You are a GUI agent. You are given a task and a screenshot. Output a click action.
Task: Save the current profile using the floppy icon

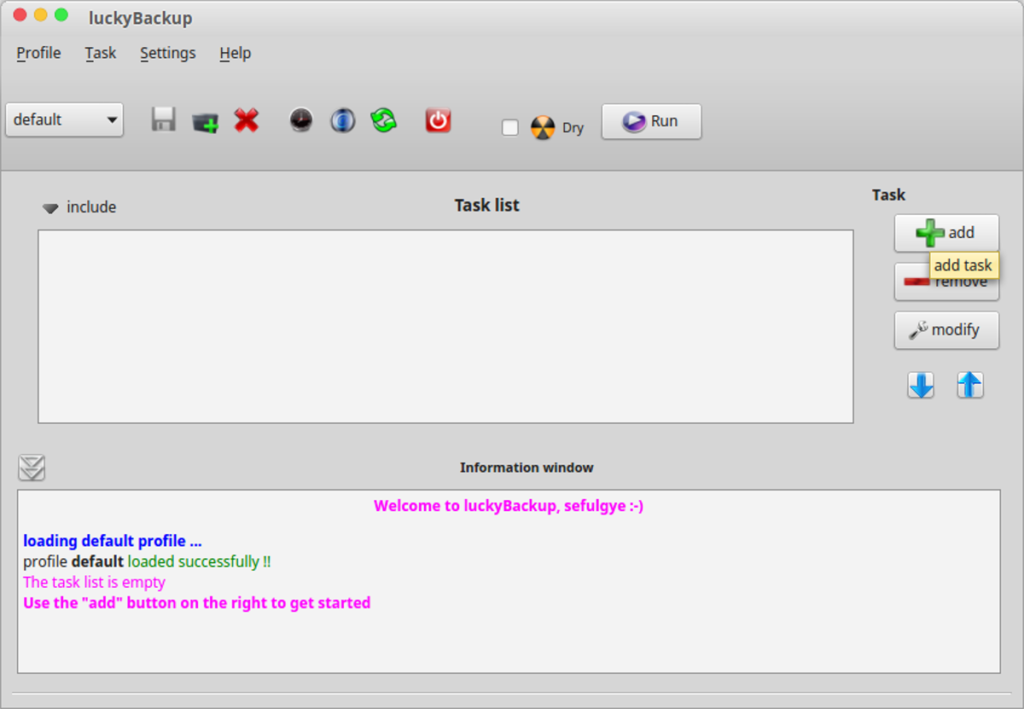[163, 119]
